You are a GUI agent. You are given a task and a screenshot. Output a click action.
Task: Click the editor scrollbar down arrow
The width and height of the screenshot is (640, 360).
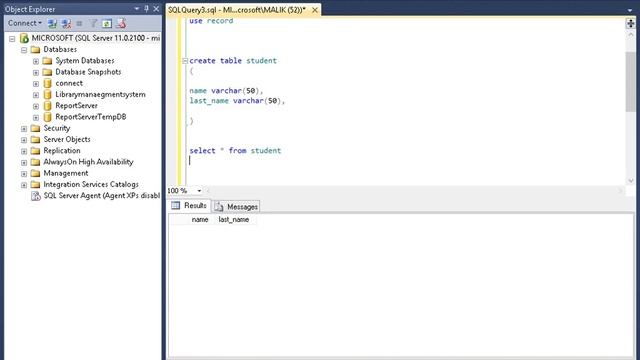pyautogui.click(x=631, y=180)
